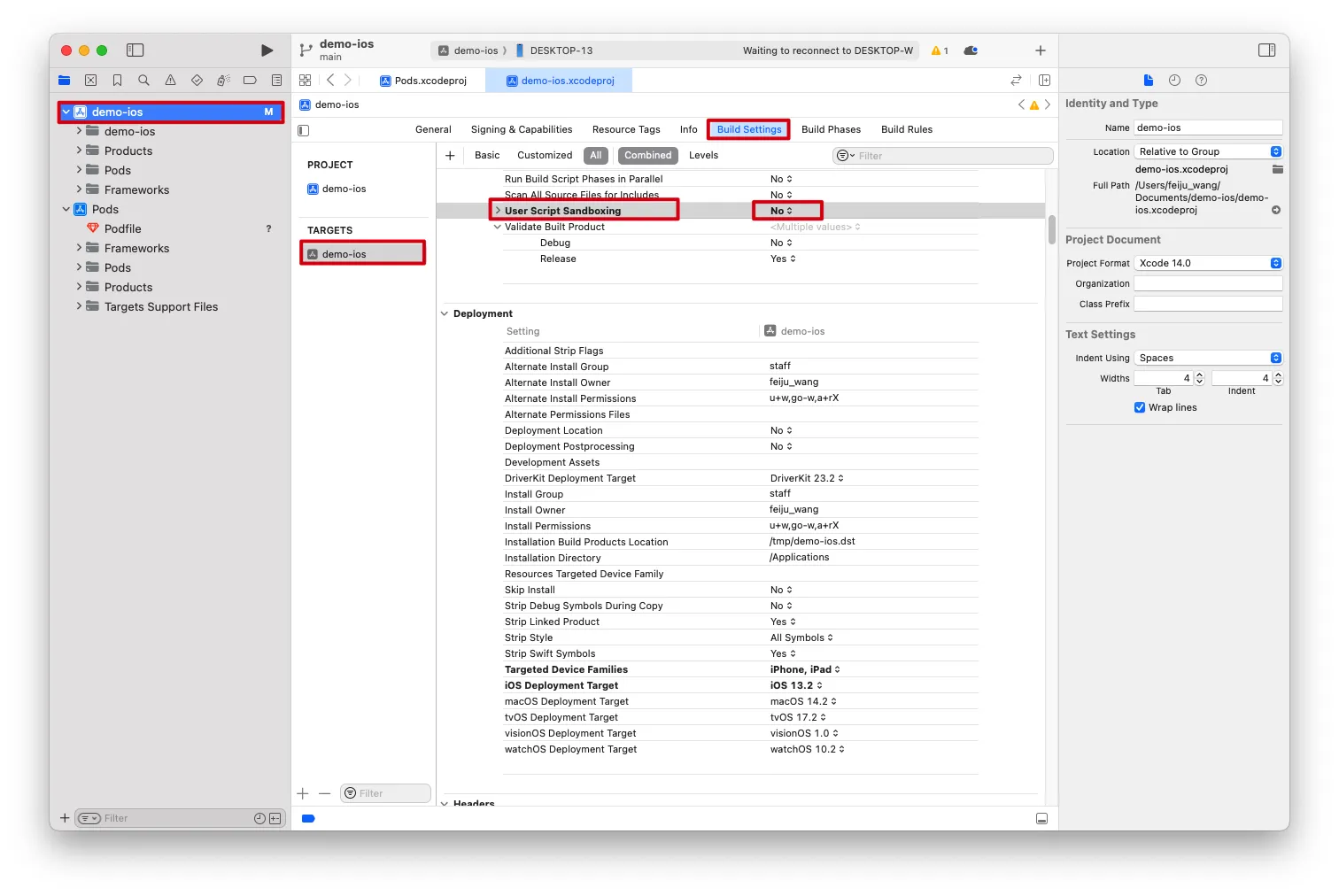Open the test navigator diamond icon
Viewport: 1339px width, 896px height.
point(197,81)
